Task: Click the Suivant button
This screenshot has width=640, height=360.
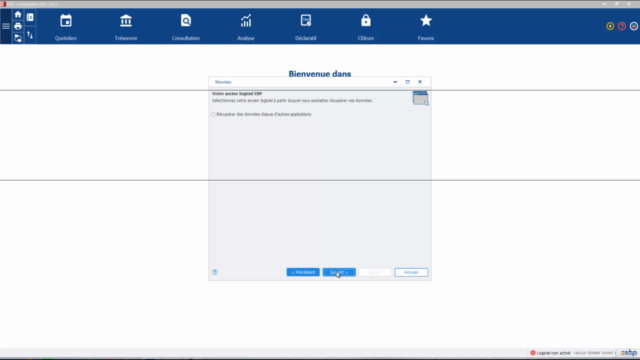Action: 339,272
